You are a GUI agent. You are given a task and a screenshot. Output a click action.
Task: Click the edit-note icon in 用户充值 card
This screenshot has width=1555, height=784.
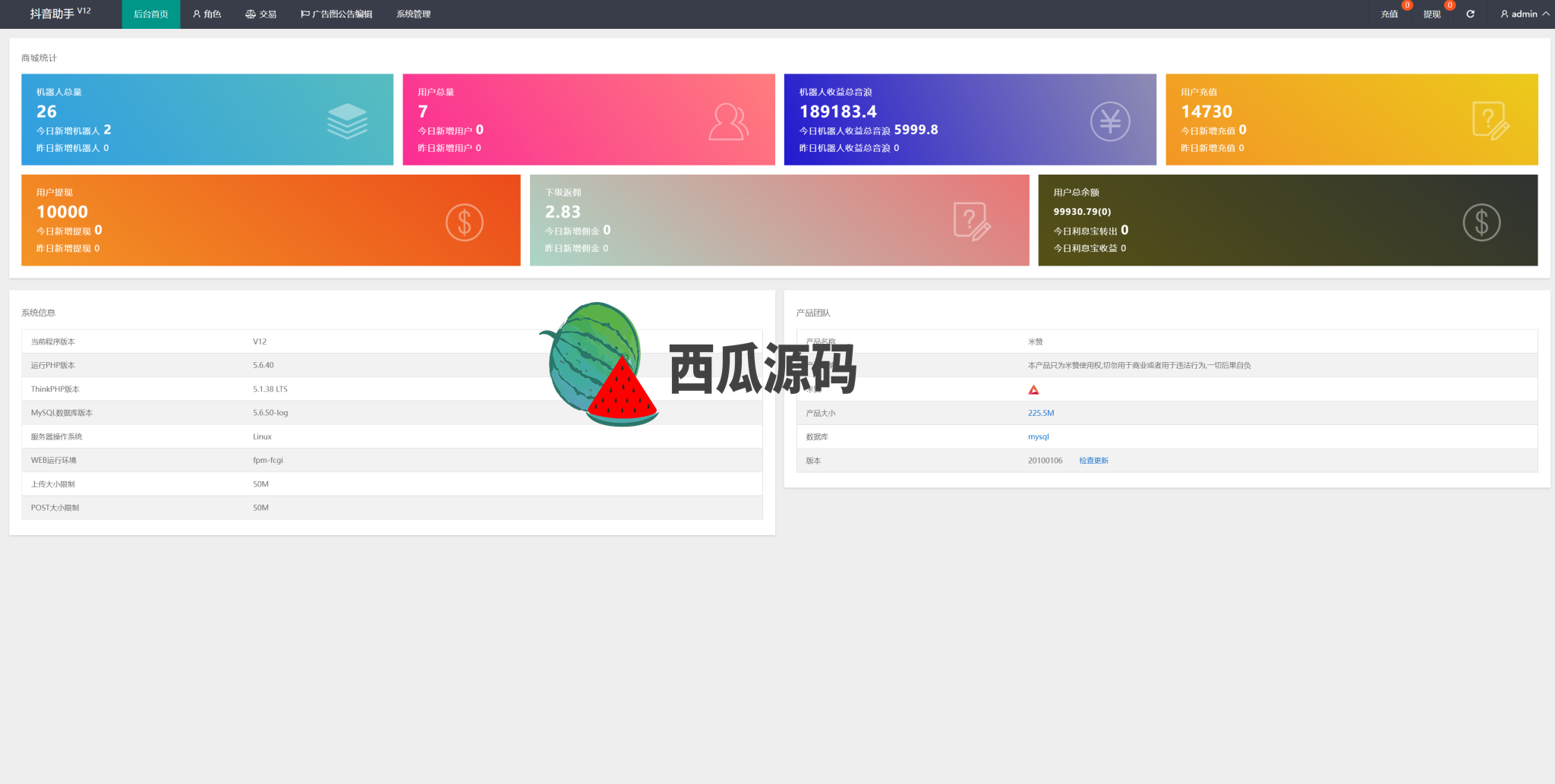tap(1491, 121)
